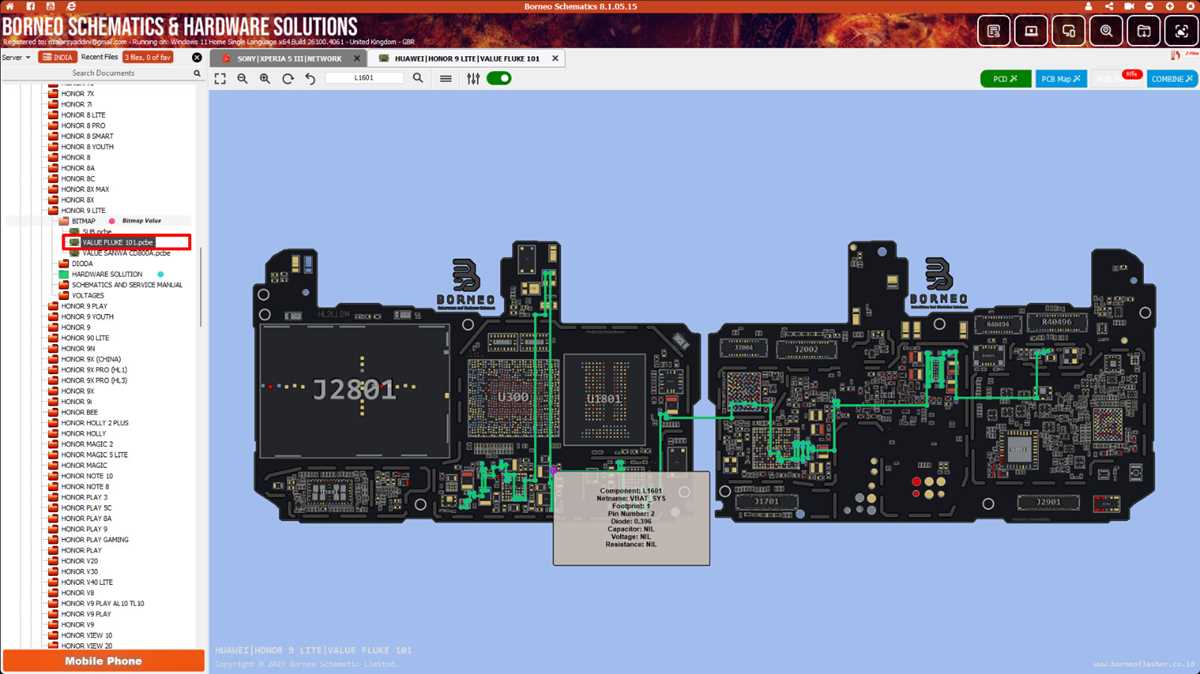Click the multi-device banner icon

[x=1068, y=31]
